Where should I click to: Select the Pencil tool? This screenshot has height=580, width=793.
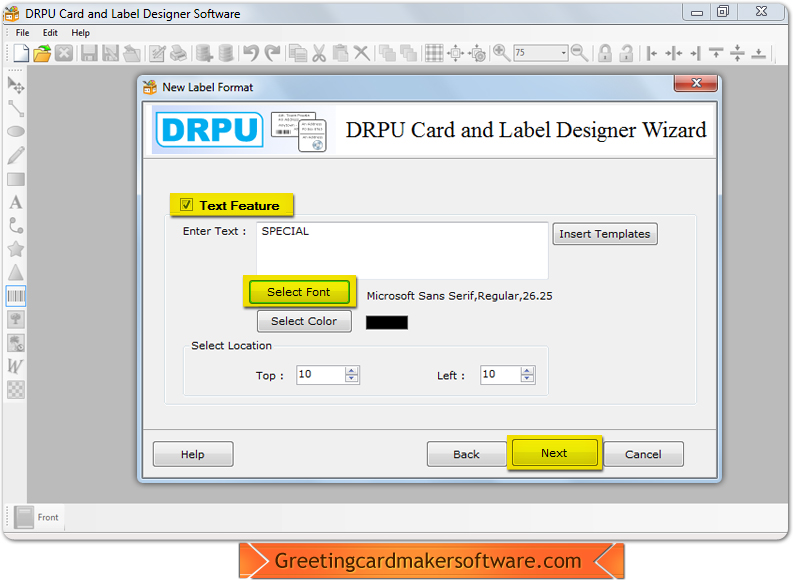pos(16,155)
